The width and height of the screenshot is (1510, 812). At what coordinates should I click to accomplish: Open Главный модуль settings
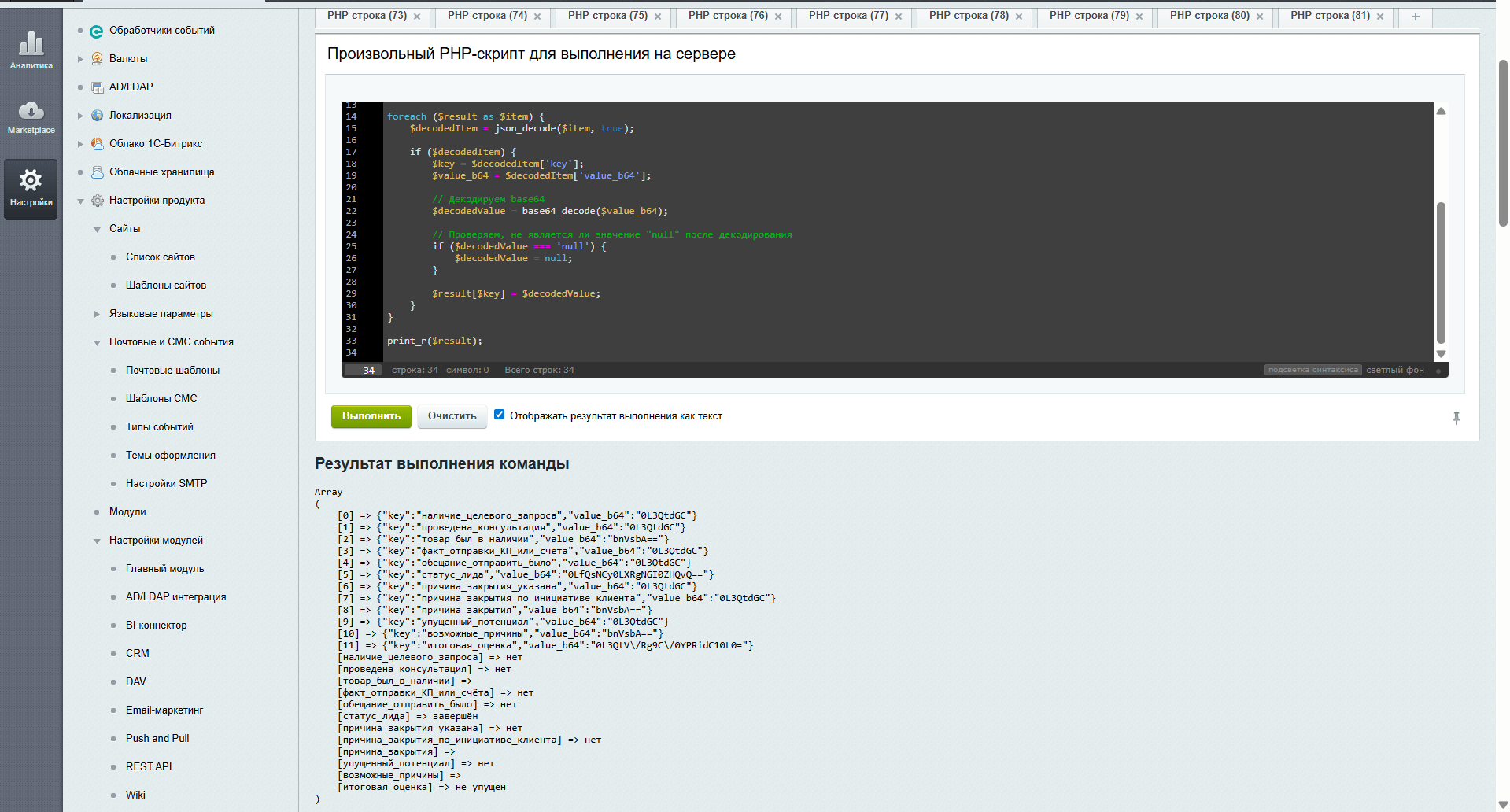[164, 569]
